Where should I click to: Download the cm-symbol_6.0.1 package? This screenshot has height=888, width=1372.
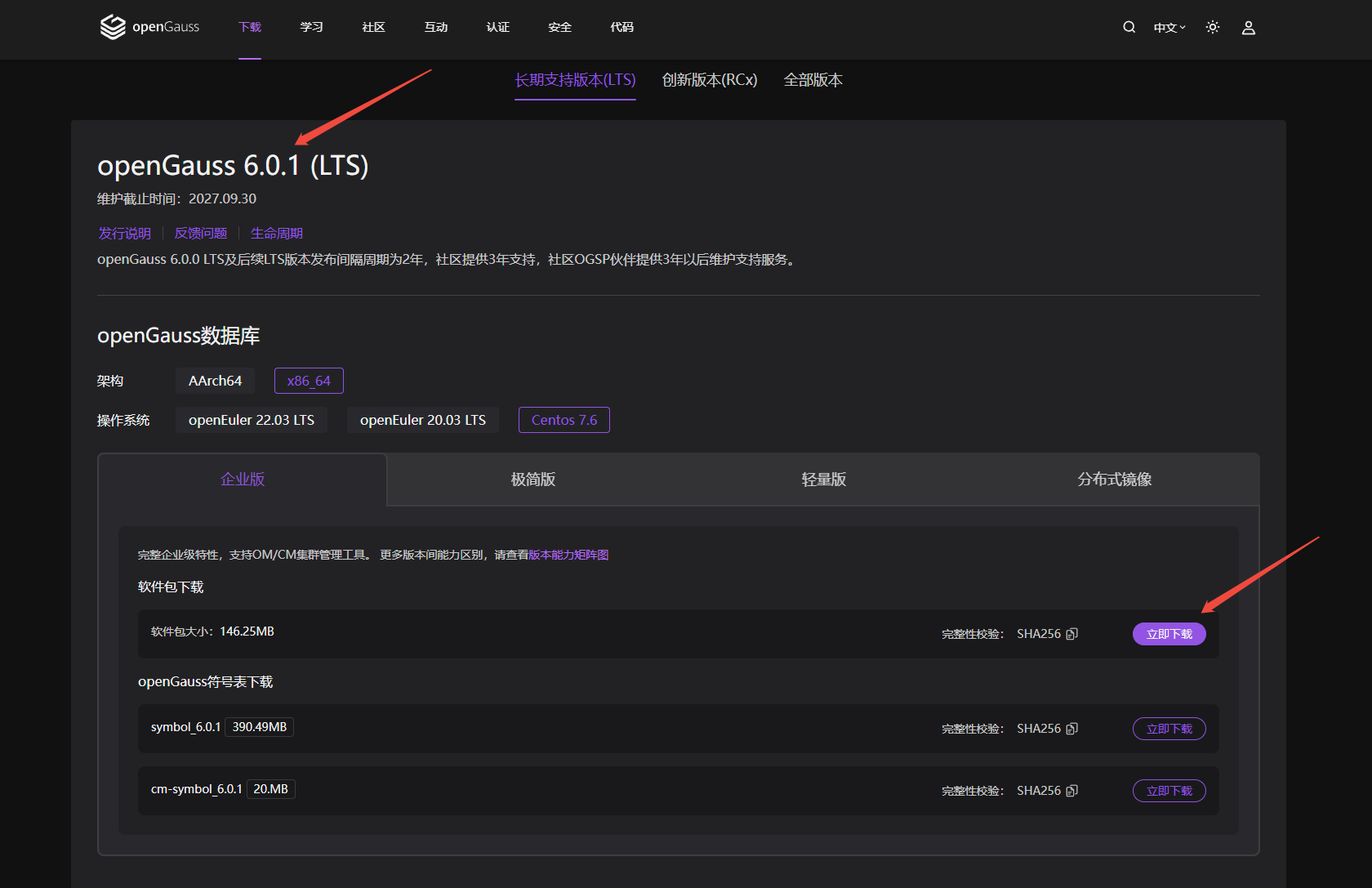1169,790
